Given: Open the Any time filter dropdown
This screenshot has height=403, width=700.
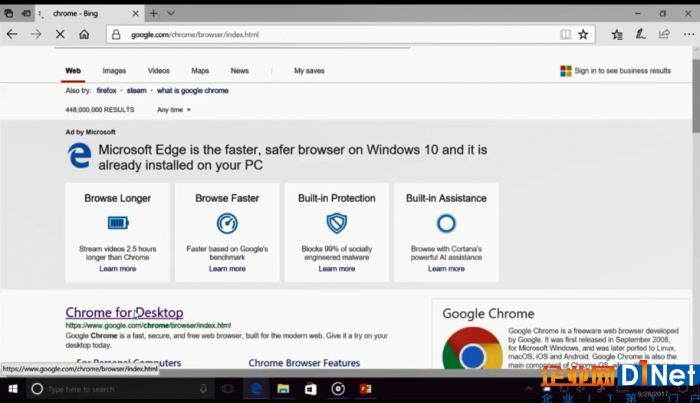Looking at the screenshot, I should [174, 110].
